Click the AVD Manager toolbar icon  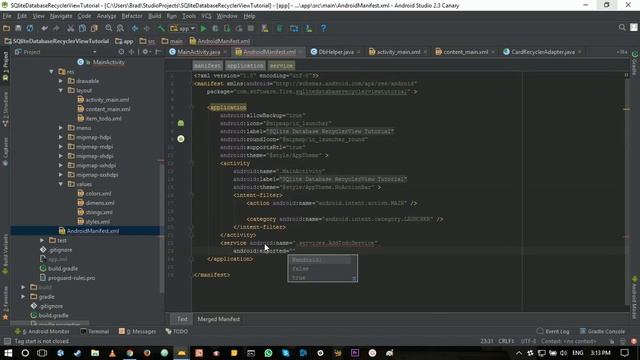[265, 28]
